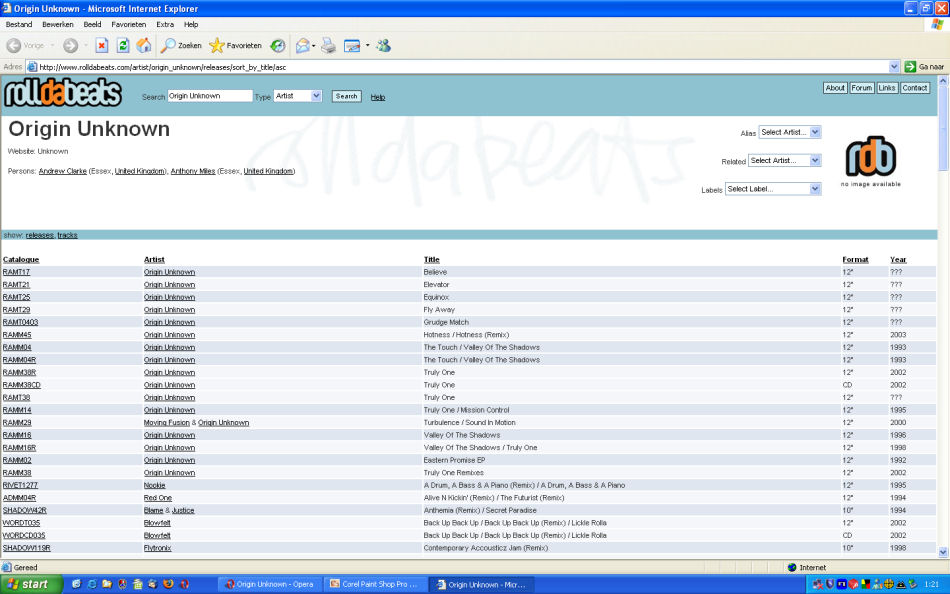Refresh the page using the green arrows icon
This screenshot has width=950, height=594.
point(123,45)
